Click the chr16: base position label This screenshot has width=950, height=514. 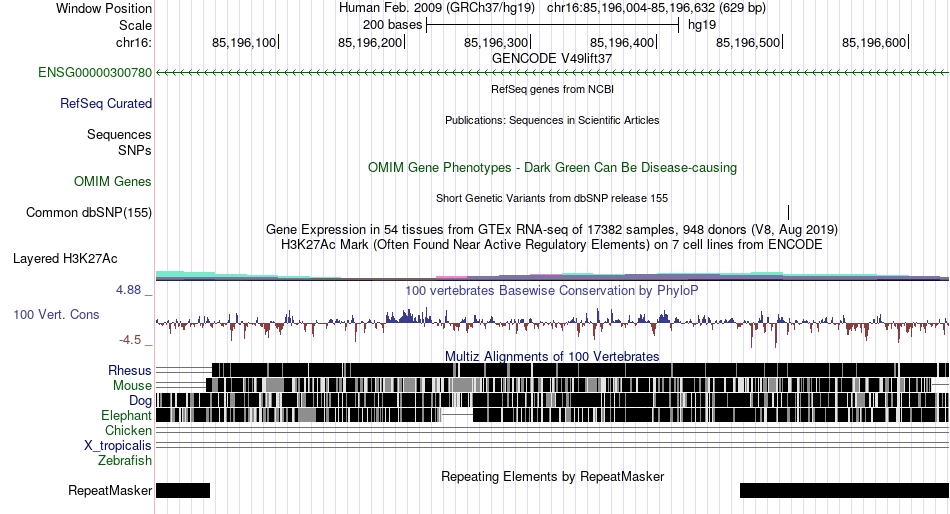(134, 42)
